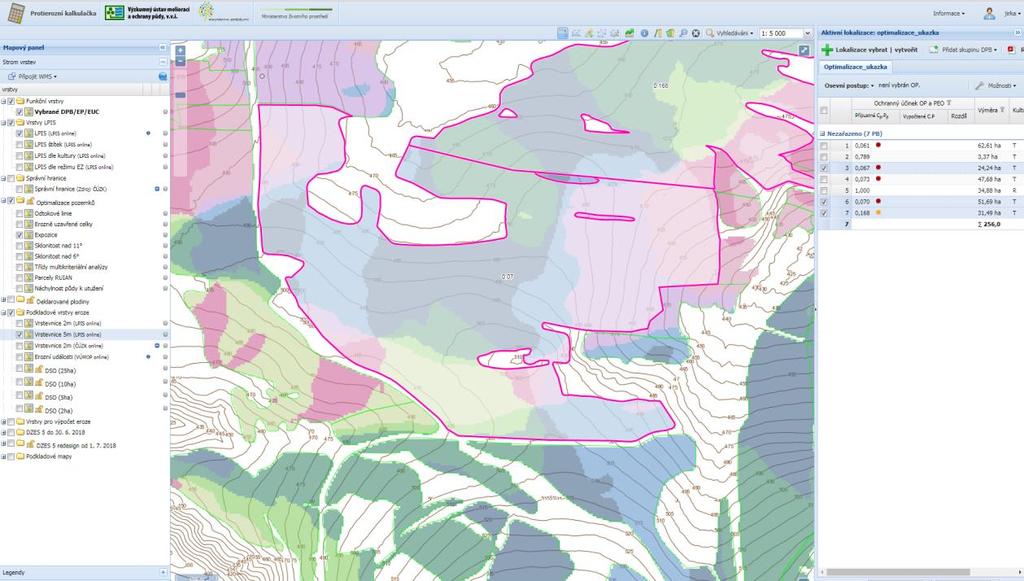
Task: Click the user avatar icon at top right
Action: [989, 13]
